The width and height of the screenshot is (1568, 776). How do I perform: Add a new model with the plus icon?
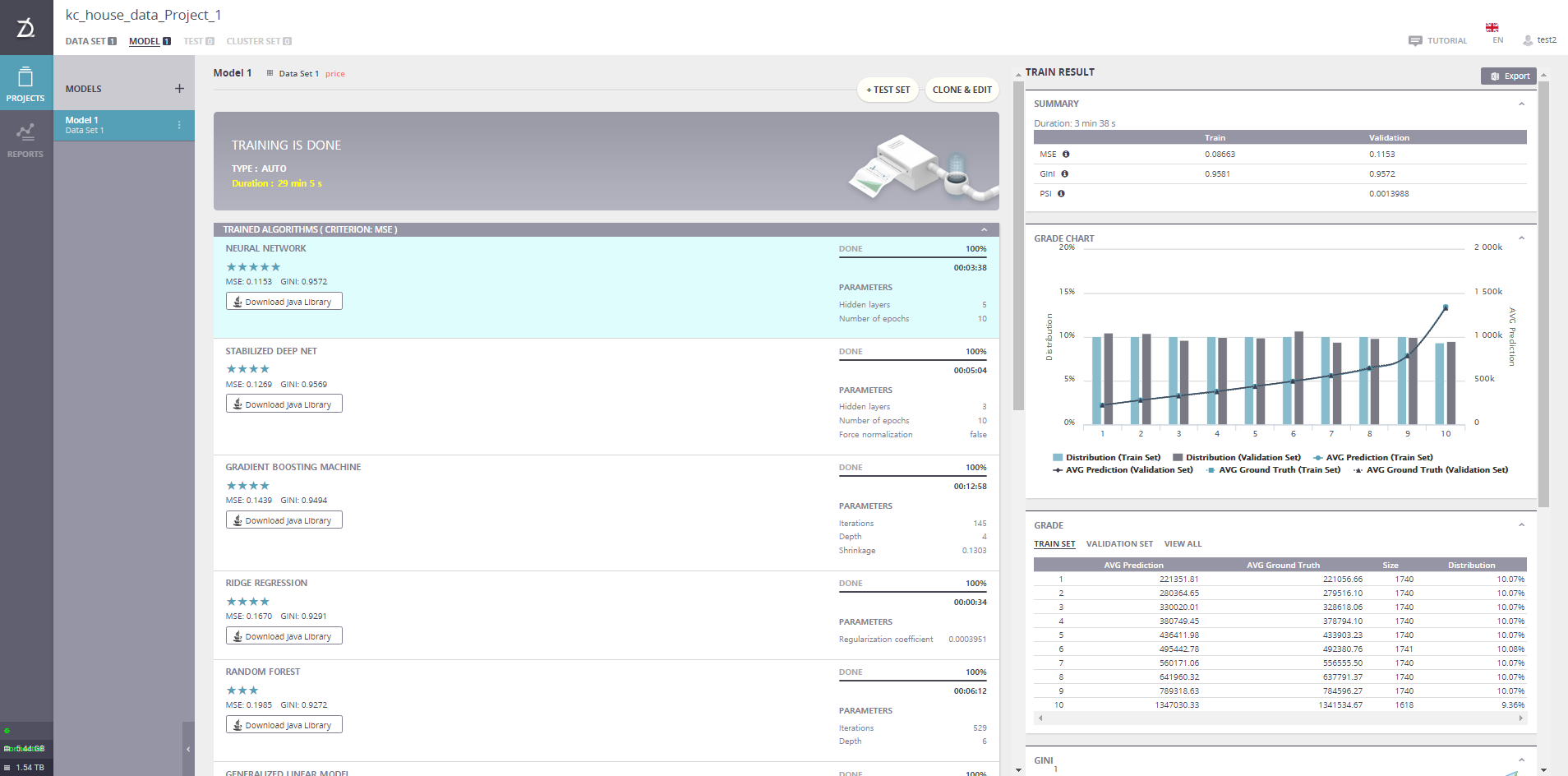click(179, 88)
